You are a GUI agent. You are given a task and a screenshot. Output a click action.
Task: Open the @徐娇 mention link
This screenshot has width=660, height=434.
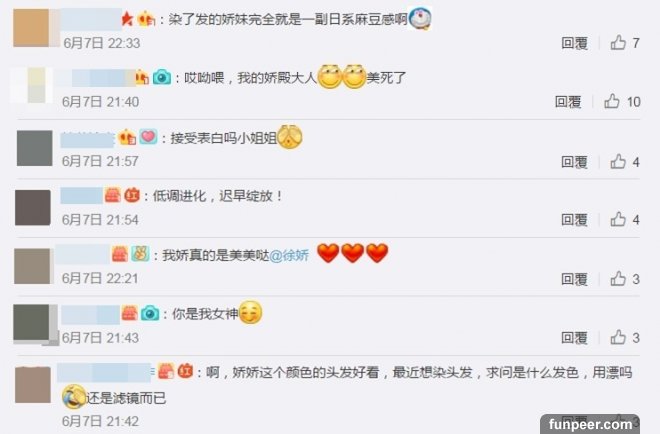point(289,255)
